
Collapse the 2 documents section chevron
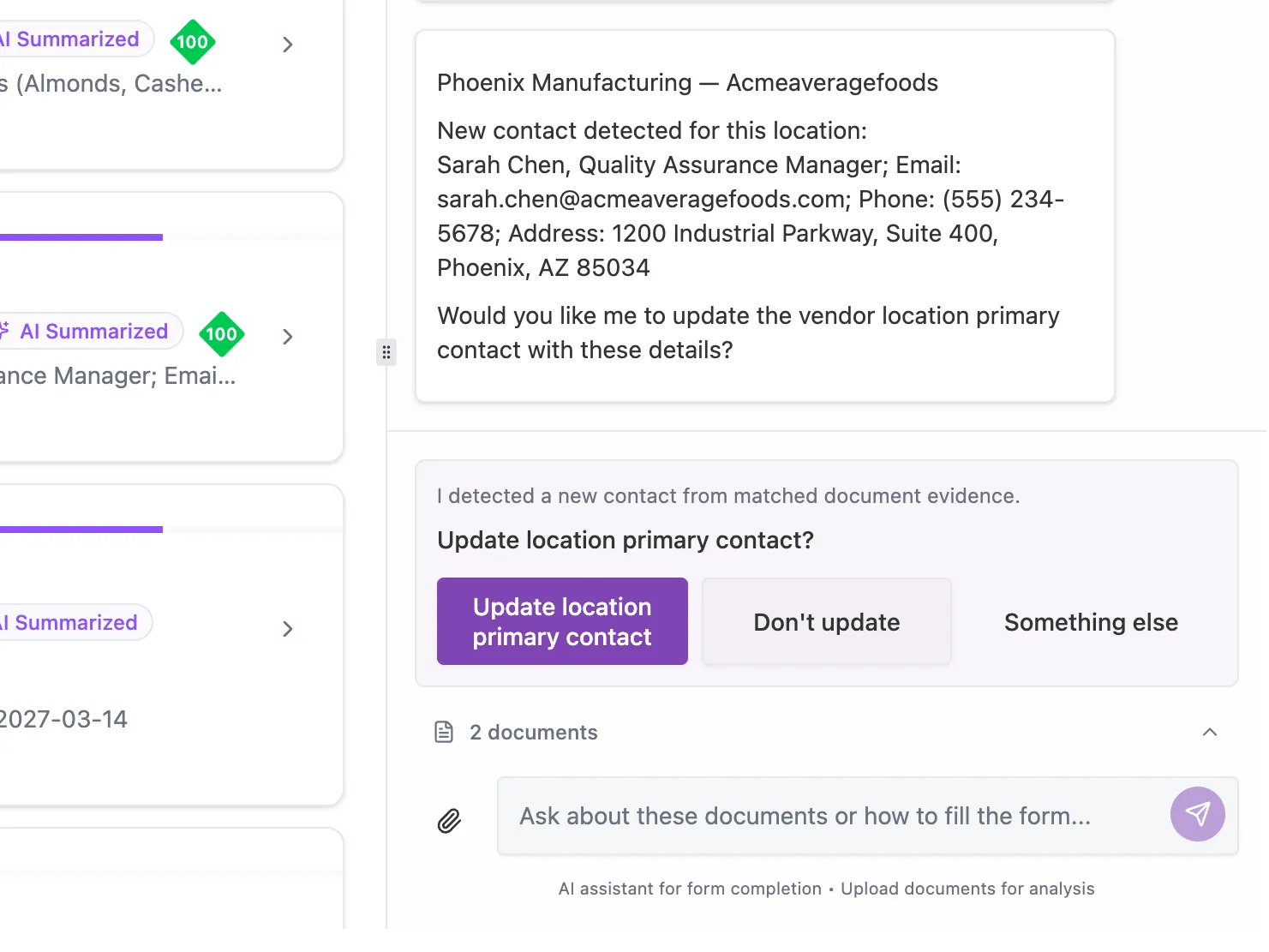[x=1209, y=732]
